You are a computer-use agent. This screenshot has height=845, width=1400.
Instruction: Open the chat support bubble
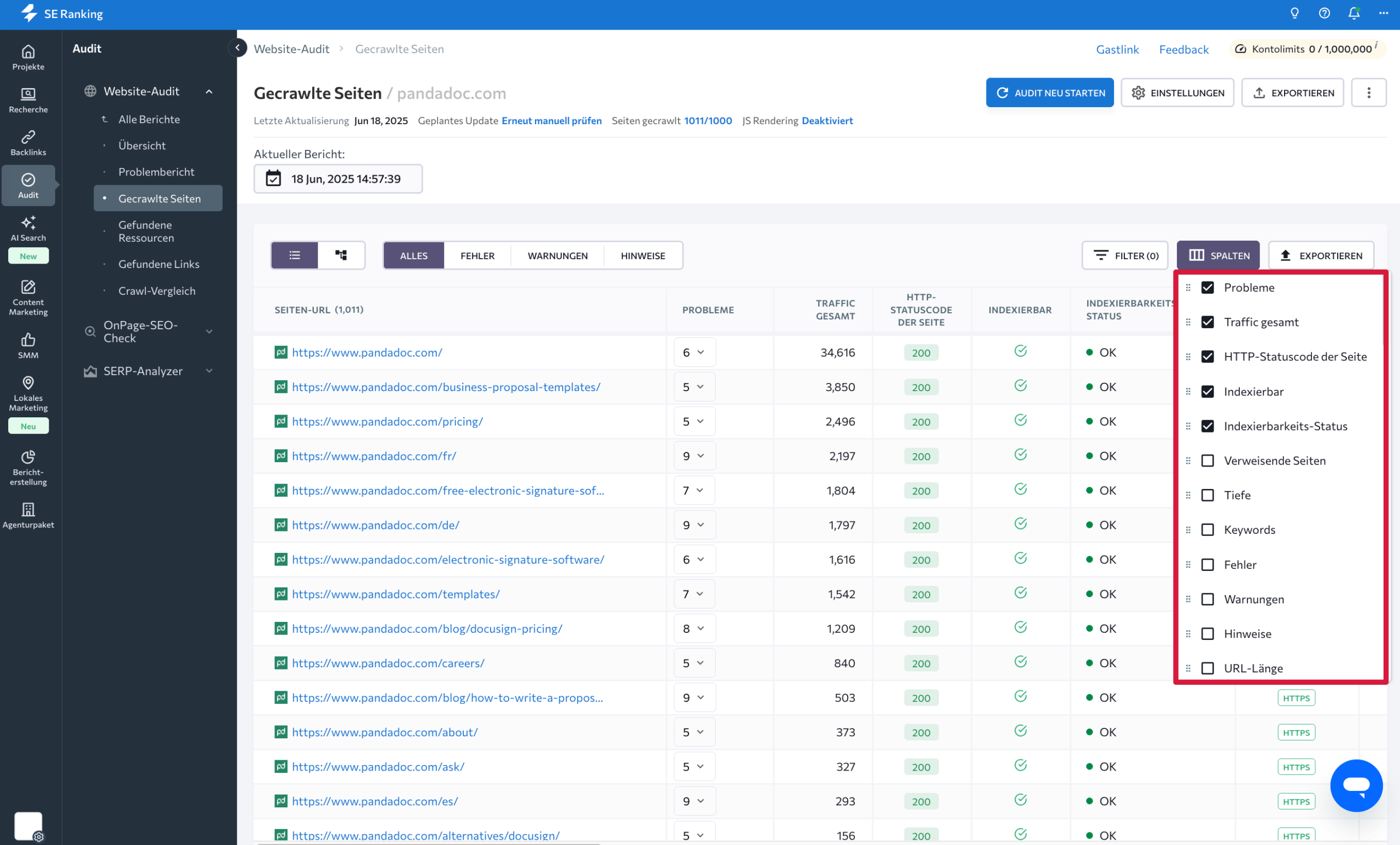1356,785
